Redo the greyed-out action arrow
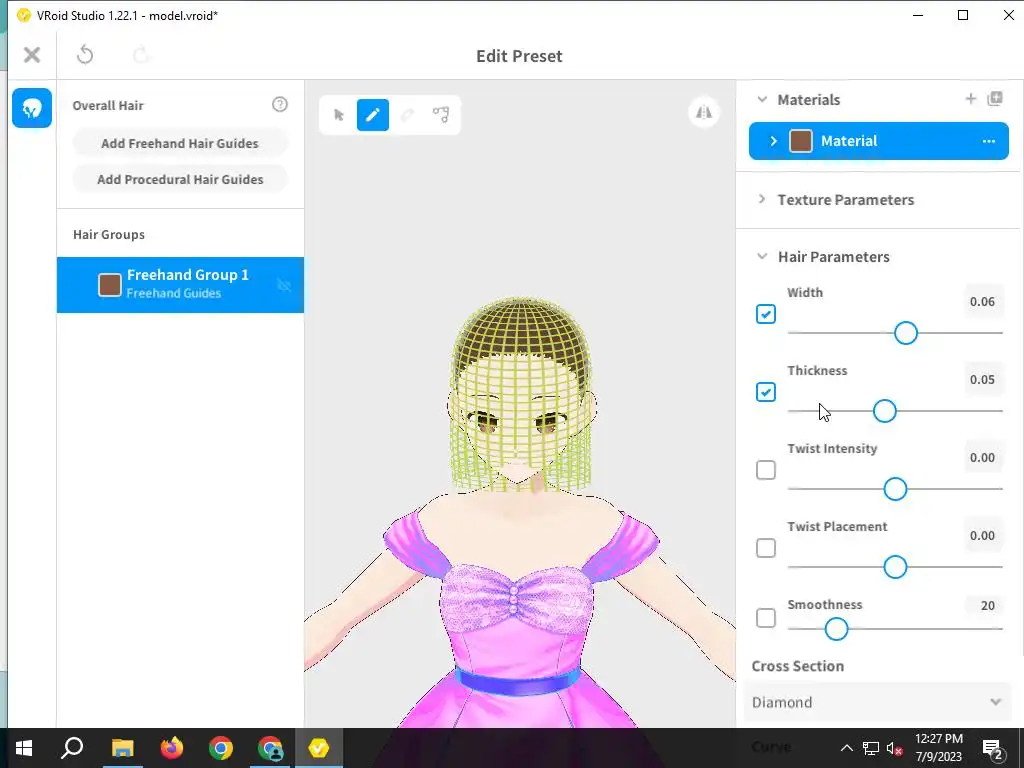This screenshot has height=768, width=1024. (140, 55)
